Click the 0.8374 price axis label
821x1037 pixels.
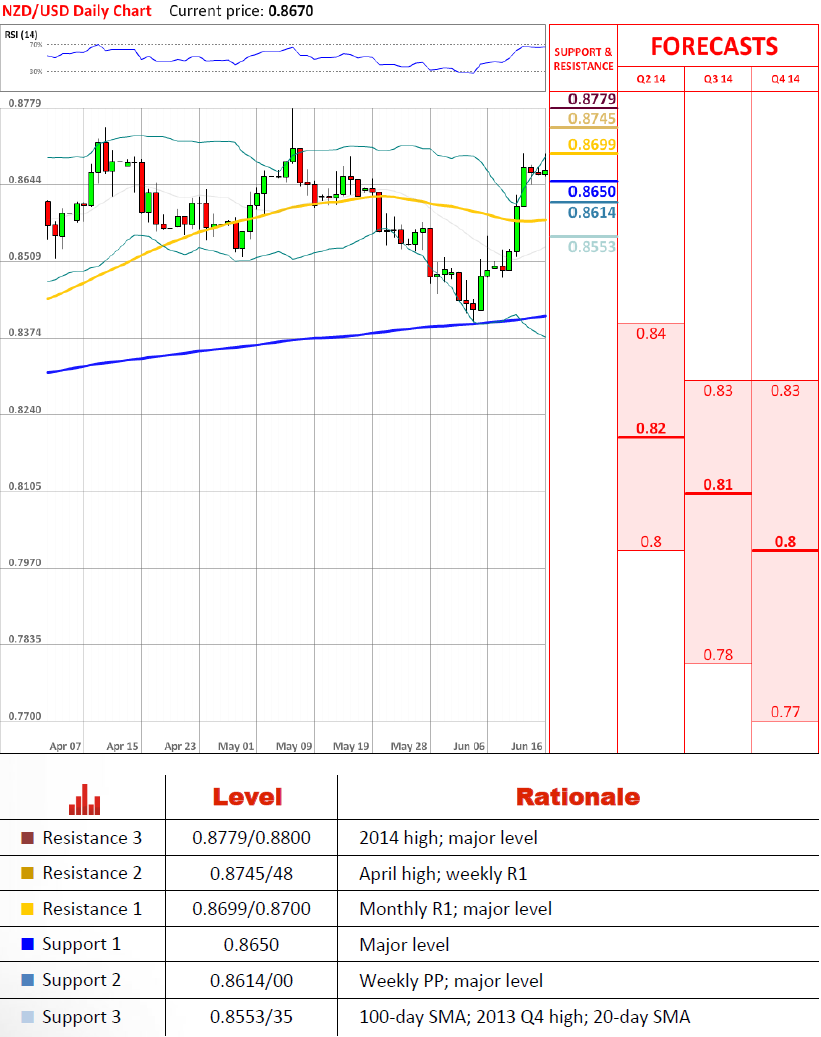[x=24, y=333]
